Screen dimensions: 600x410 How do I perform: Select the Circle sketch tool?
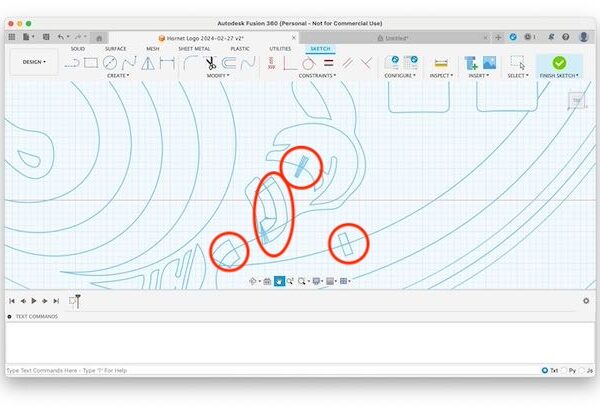pos(110,63)
